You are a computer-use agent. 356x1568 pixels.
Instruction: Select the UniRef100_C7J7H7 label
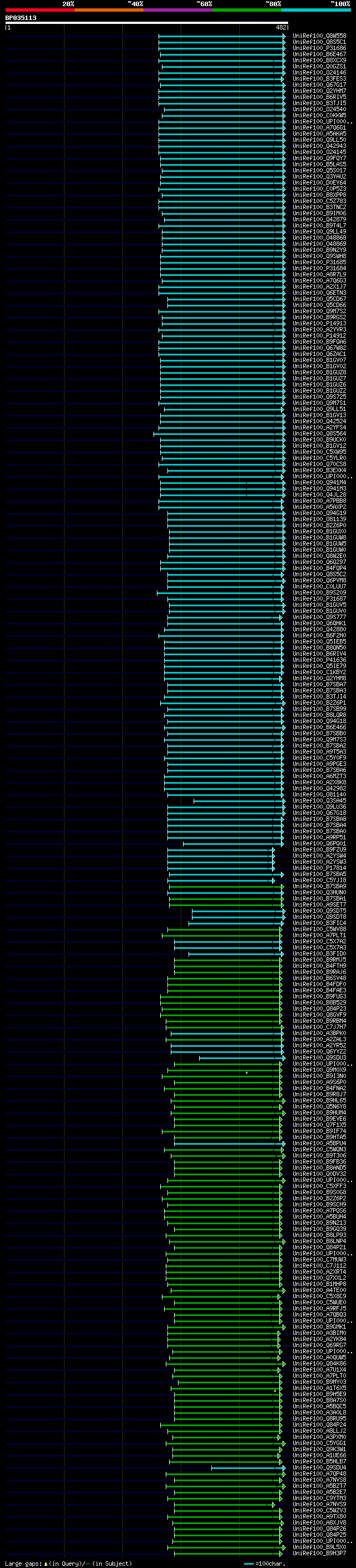pos(319,1027)
